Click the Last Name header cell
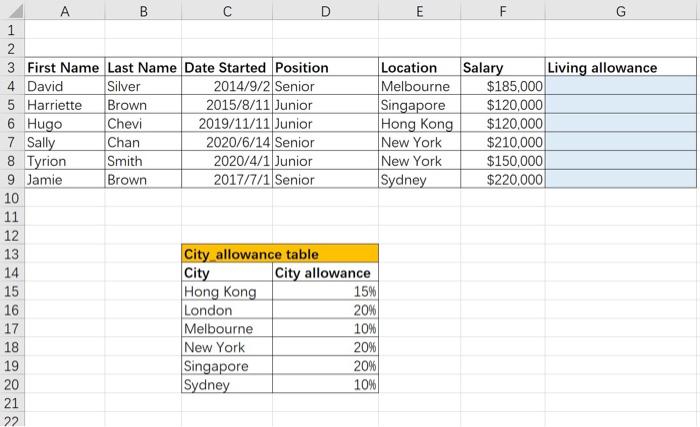 coord(143,67)
